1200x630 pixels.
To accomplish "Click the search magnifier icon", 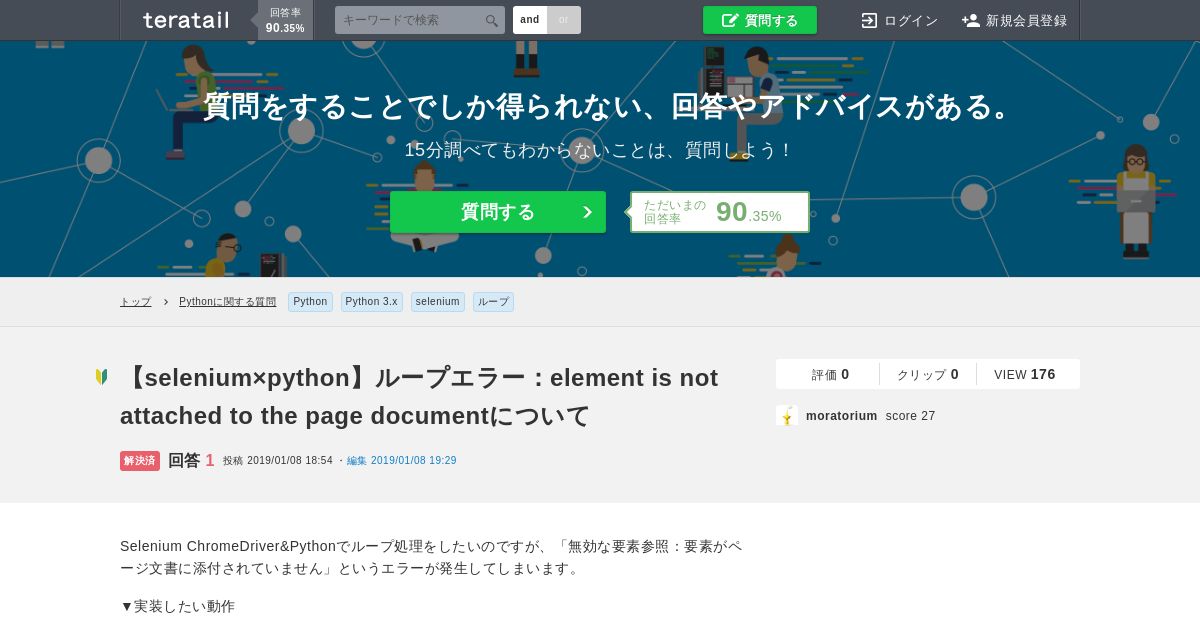I will click(x=491, y=20).
